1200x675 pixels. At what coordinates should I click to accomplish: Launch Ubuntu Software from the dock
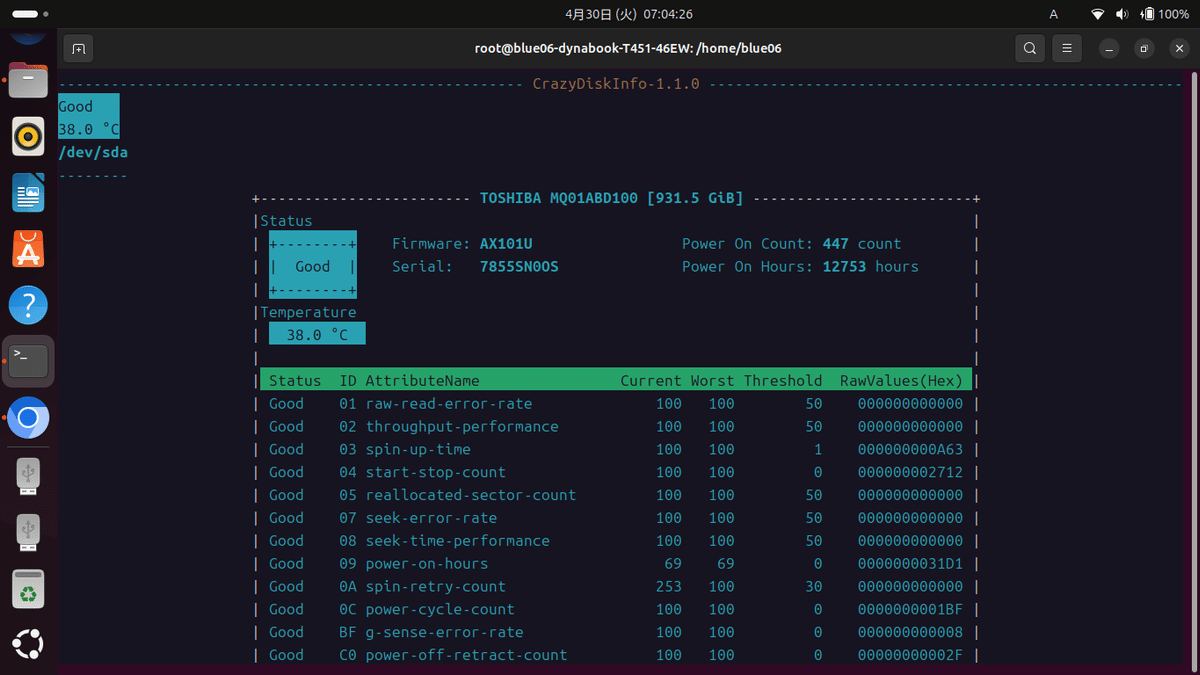click(x=27, y=249)
